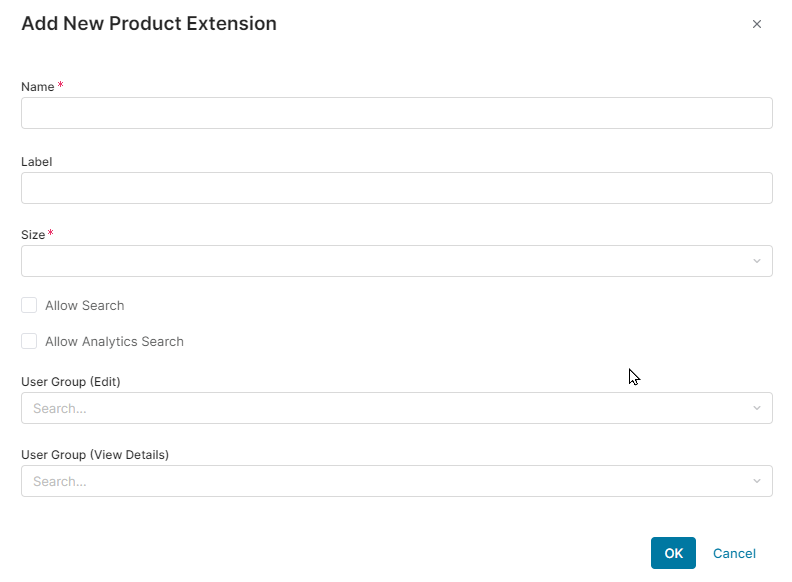Click the "User Group (View Details)" label text
The height and width of the screenshot is (582, 792).
(x=95, y=454)
